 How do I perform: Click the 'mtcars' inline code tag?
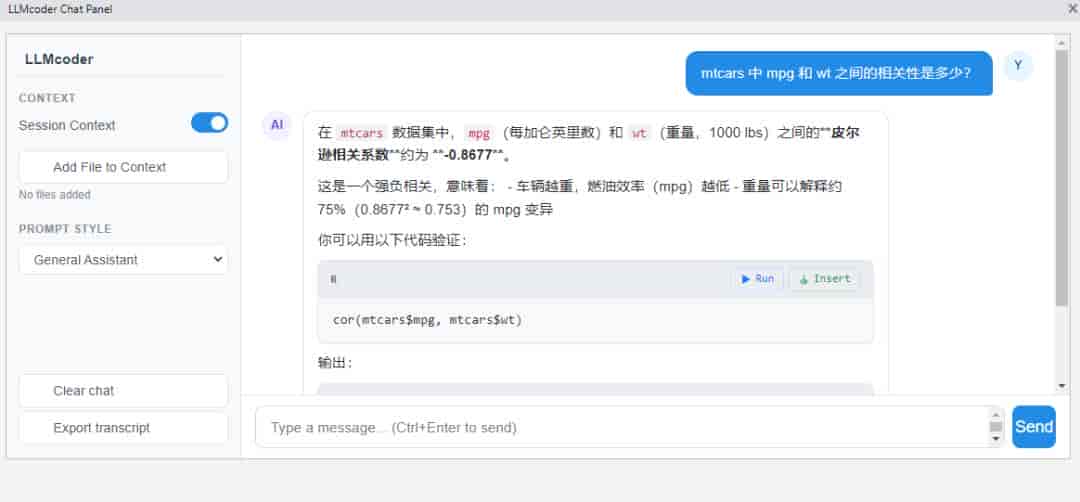[x=362, y=133]
